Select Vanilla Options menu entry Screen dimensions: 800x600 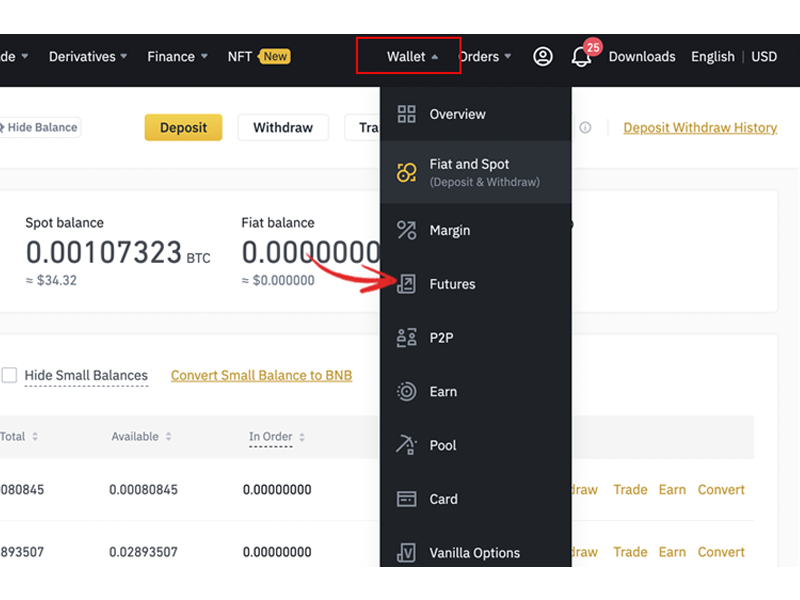tap(476, 553)
